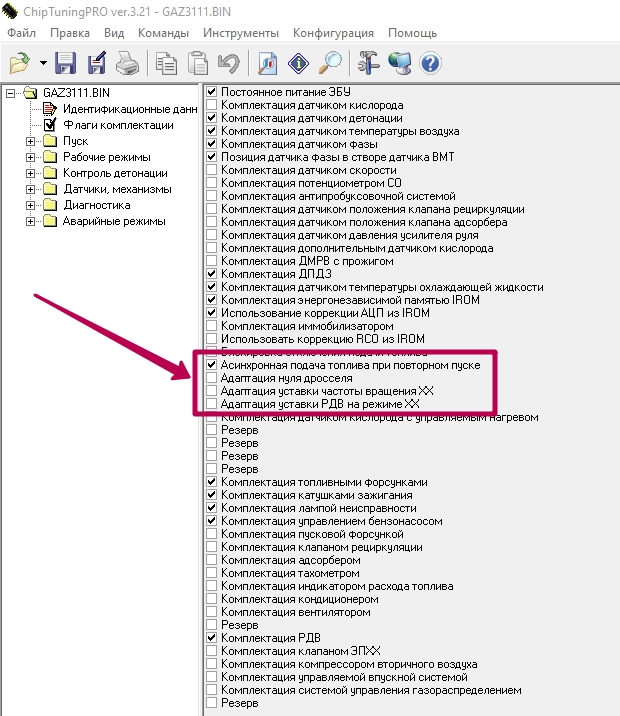Enable Комплектация адсорбером checkbox
The width and height of the screenshot is (620, 716).
point(211,559)
